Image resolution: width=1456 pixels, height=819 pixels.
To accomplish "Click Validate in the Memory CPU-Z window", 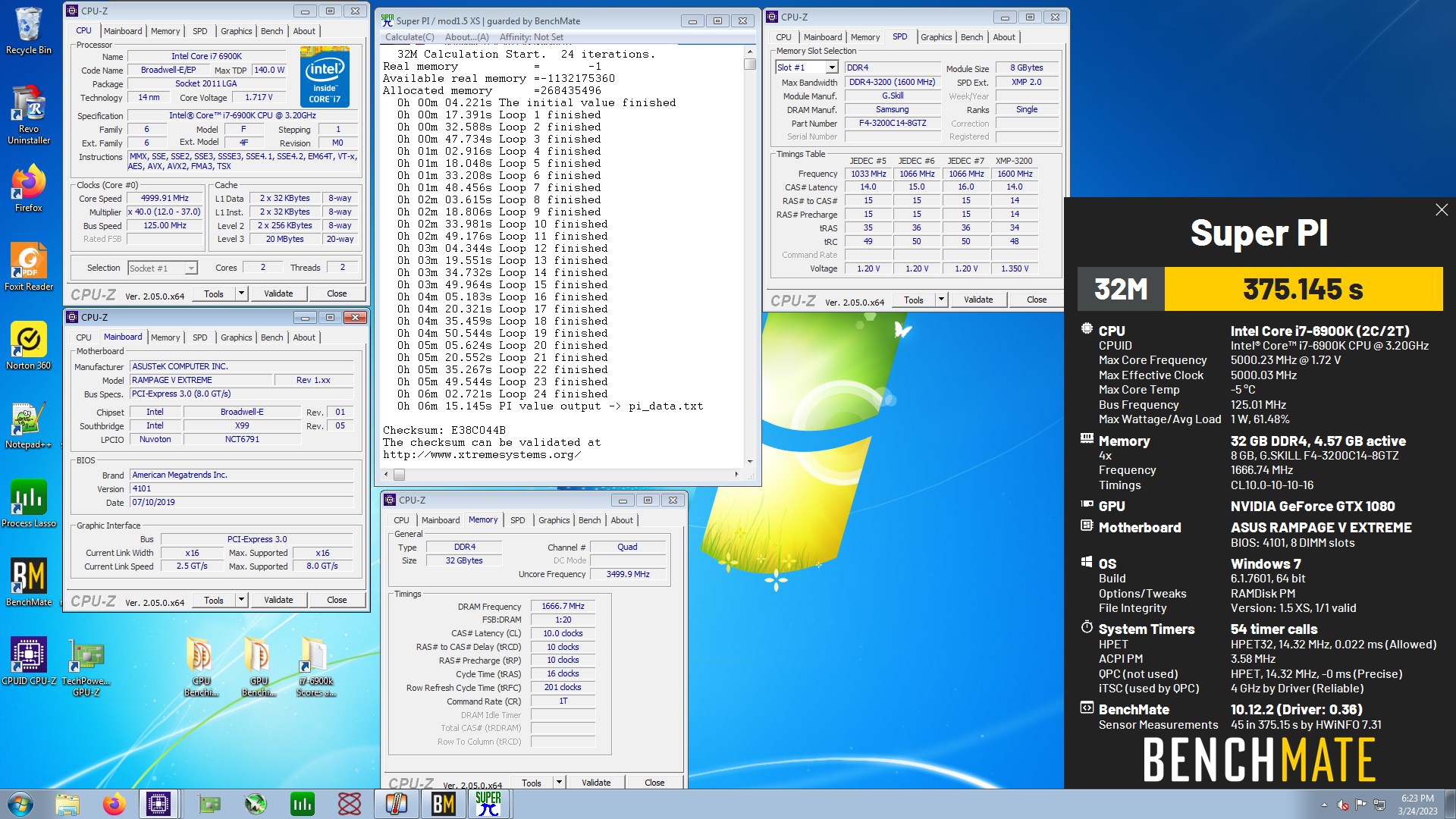I will tap(596, 783).
